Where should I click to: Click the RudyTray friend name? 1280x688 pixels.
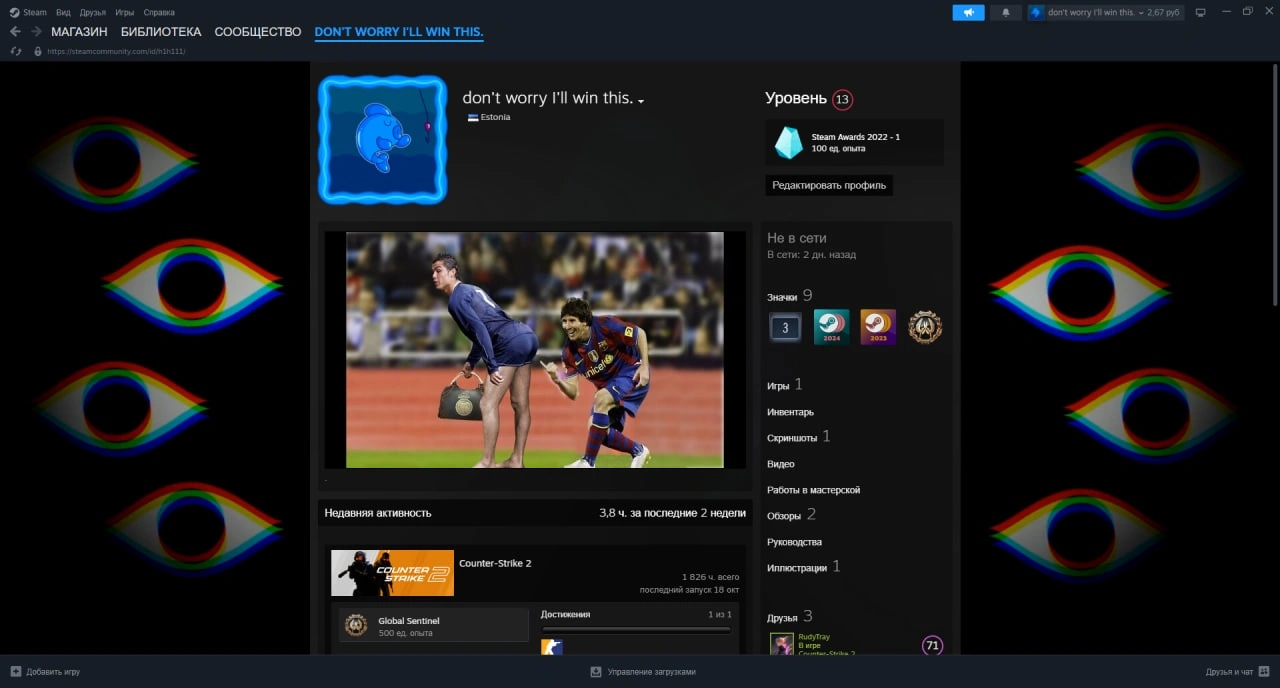pos(814,637)
